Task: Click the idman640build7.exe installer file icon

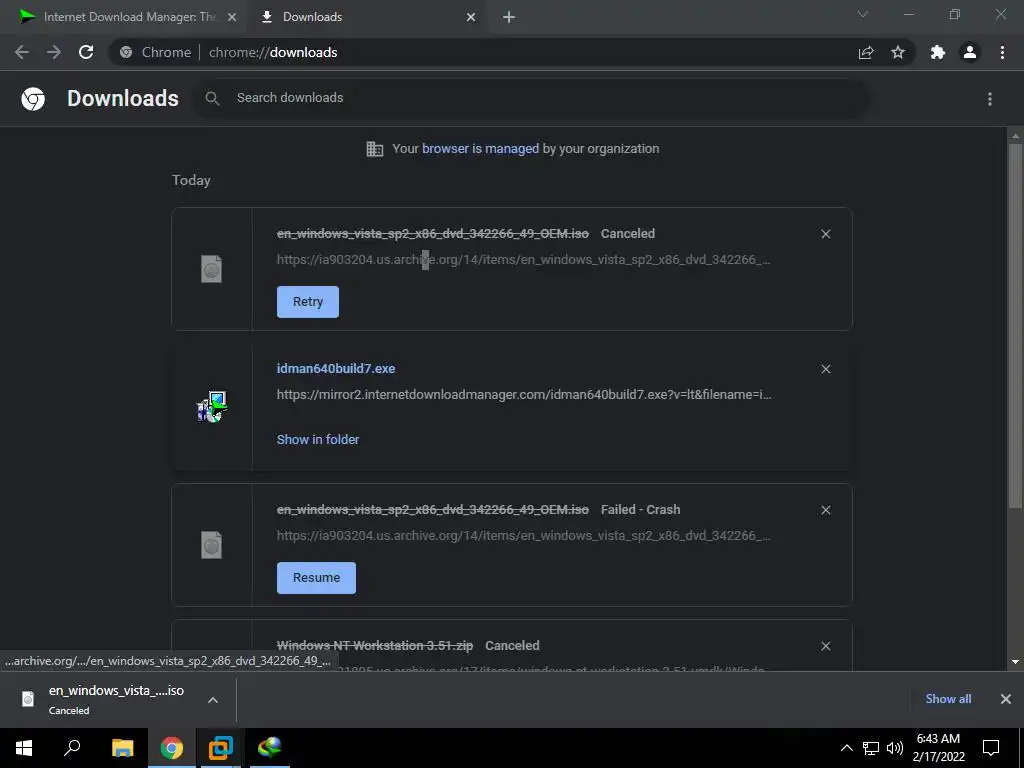Action: pos(212,406)
